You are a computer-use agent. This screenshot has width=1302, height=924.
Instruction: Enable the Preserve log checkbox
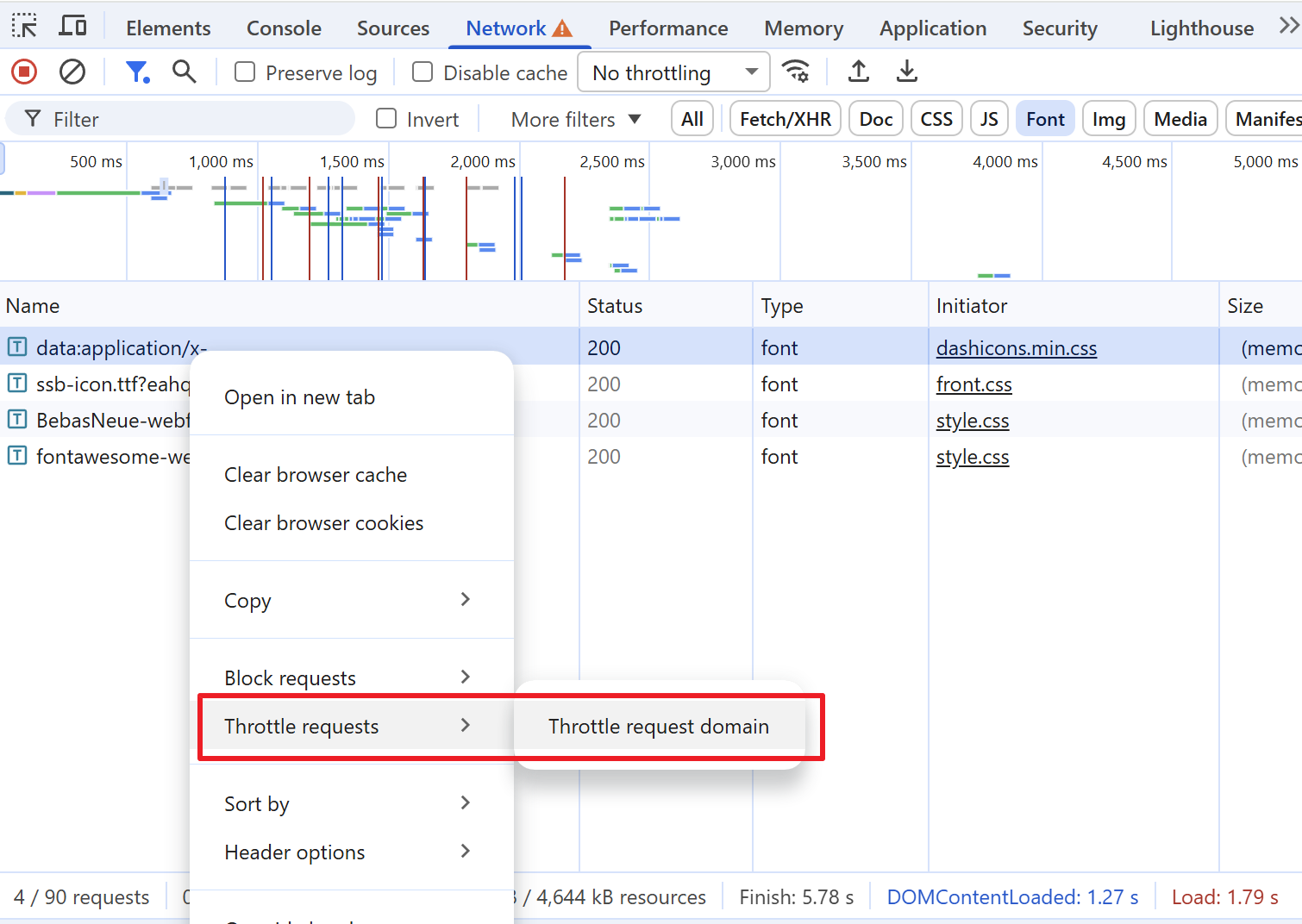[246, 72]
